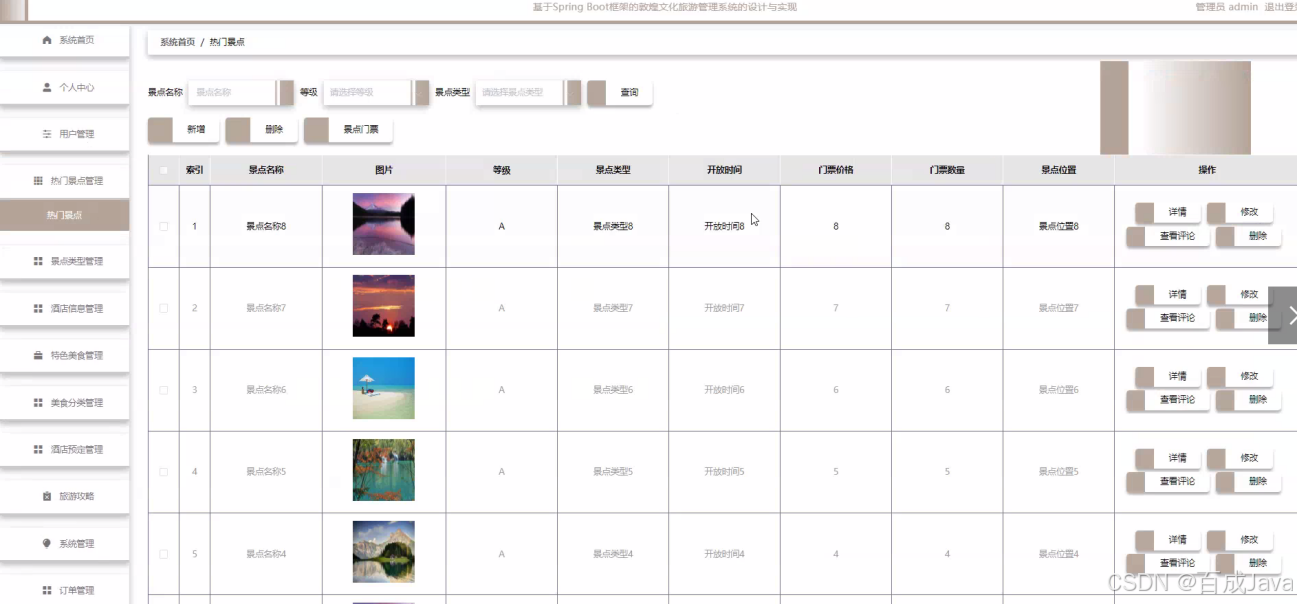Click 详情 for row 景点名称5

pos(1166,458)
